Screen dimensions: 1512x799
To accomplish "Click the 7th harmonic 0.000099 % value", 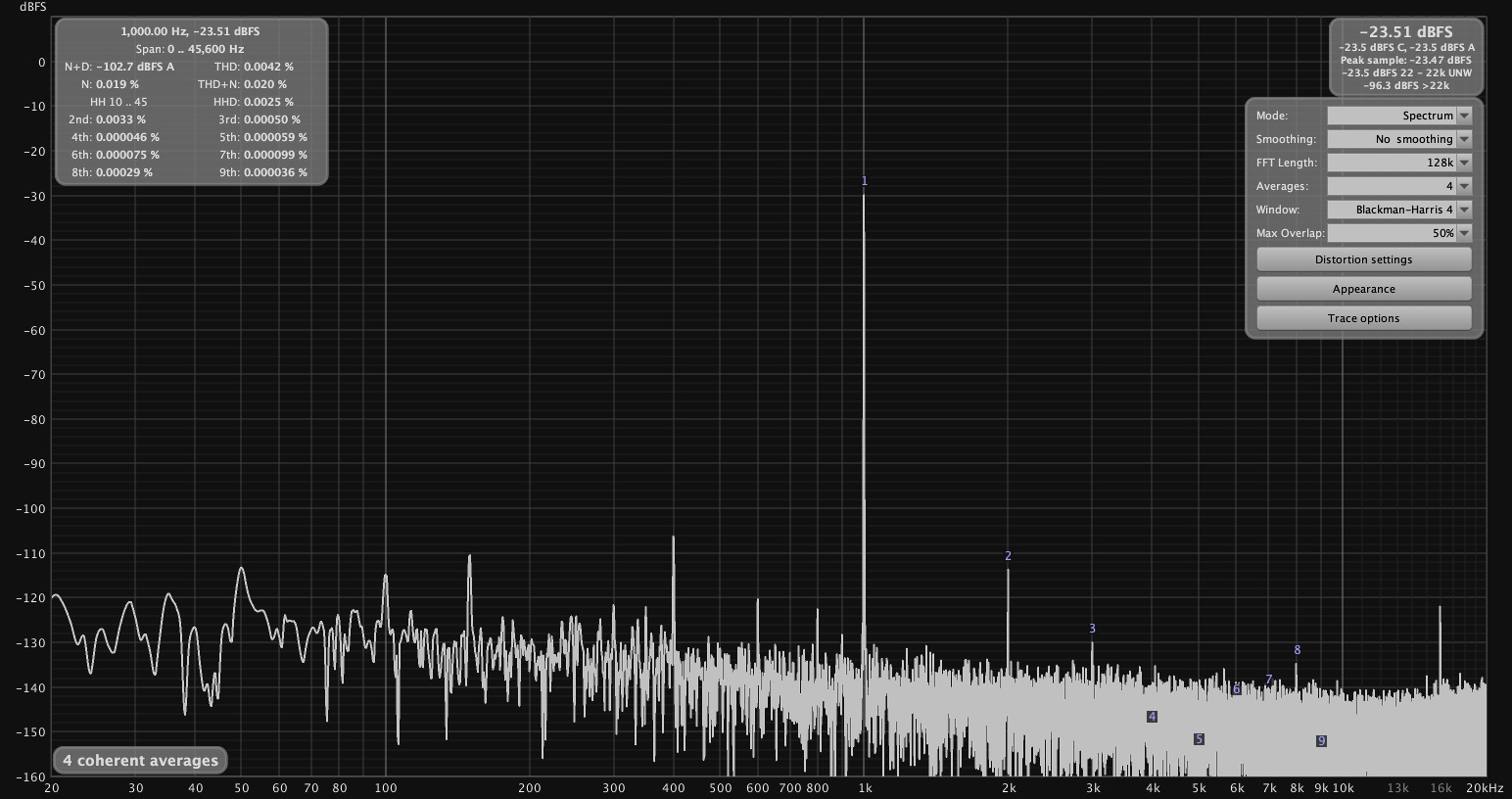I will [275, 155].
